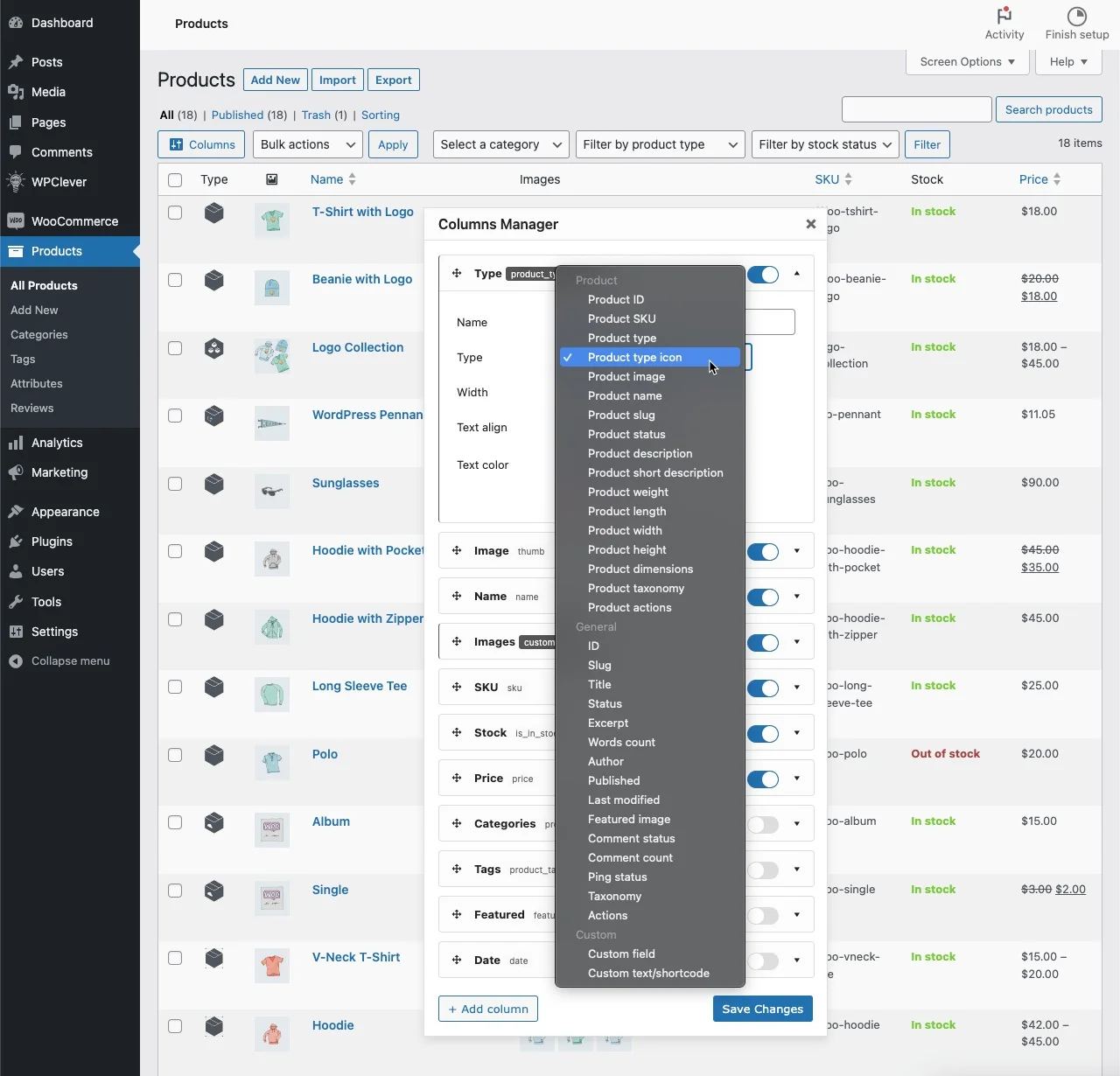1120x1076 pixels.
Task: Expand the Screen Options panel
Action: (968, 62)
